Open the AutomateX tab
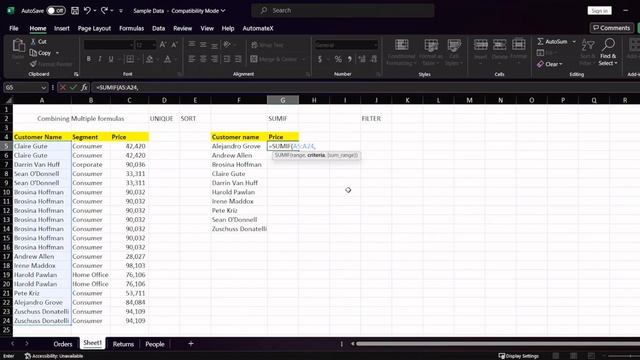The image size is (640, 360). tap(258, 28)
